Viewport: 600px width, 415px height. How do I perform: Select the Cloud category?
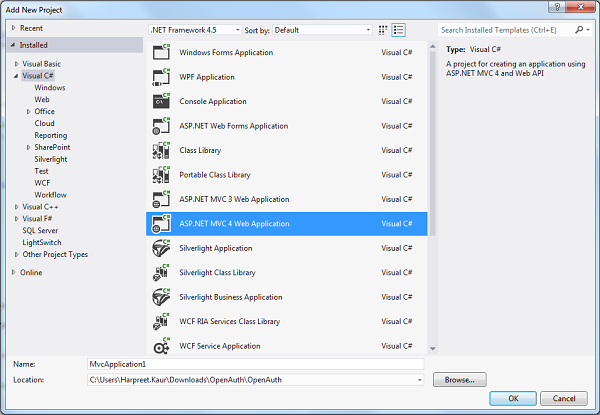[x=44, y=123]
